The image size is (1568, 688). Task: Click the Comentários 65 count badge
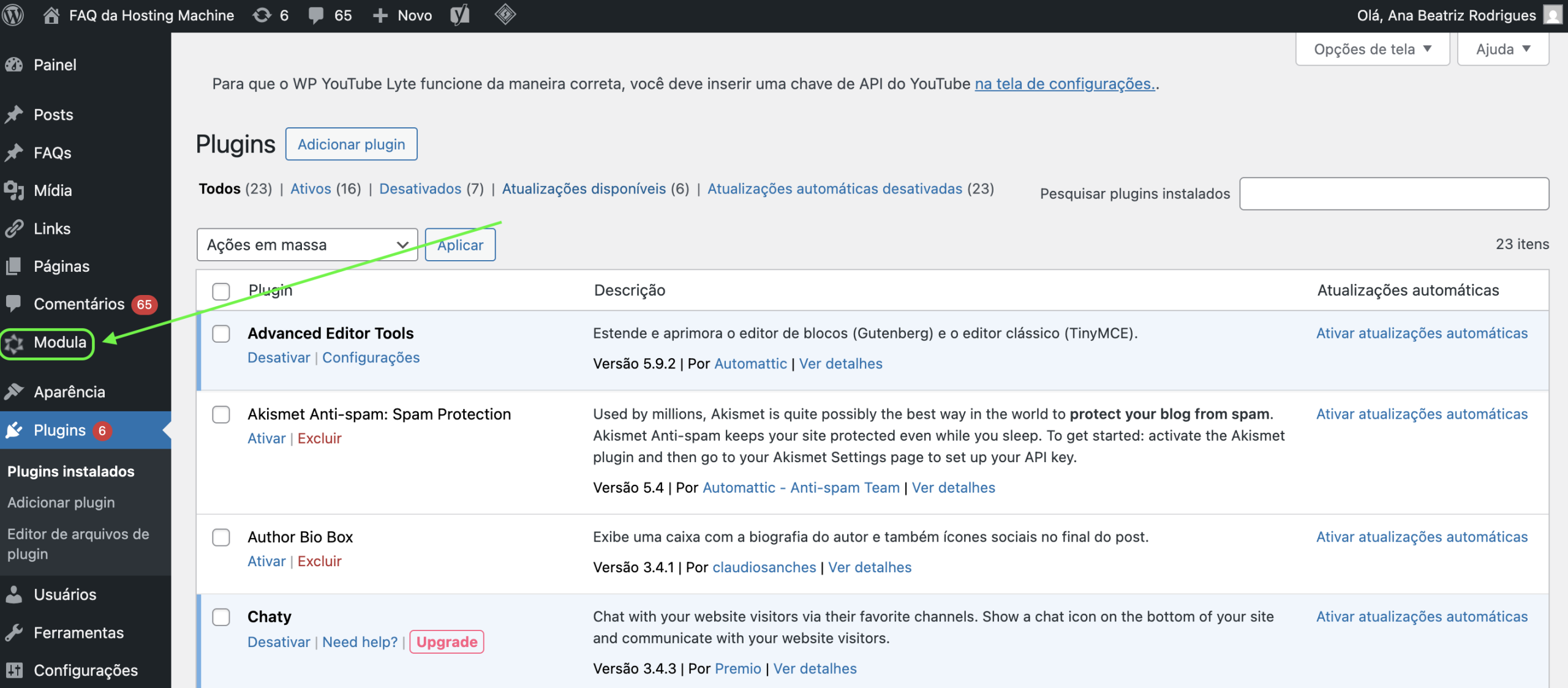pos(145,304)
